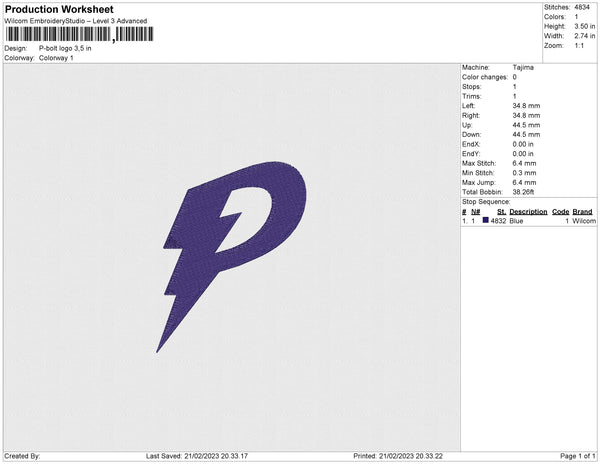Click the 'Design:' label

[x=16, y=48]
